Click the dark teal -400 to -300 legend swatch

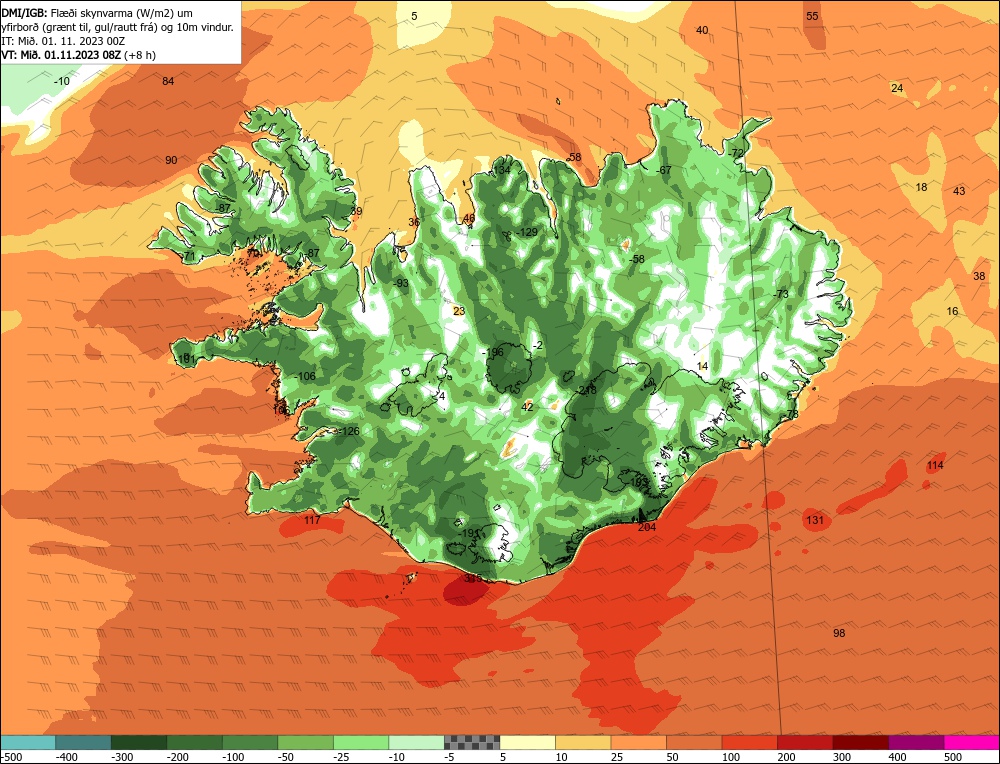click(83, 742)
